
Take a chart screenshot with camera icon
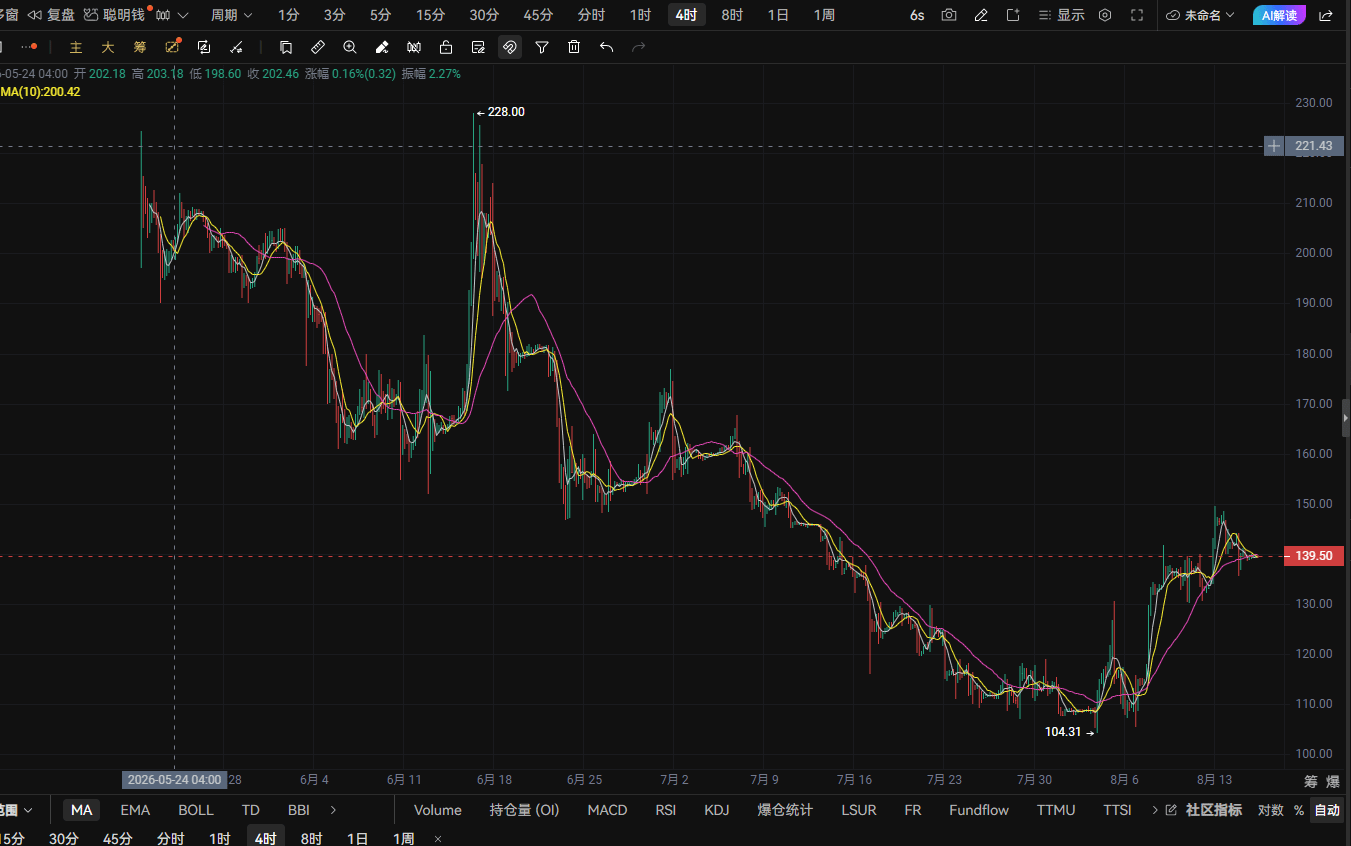(949, 15)
